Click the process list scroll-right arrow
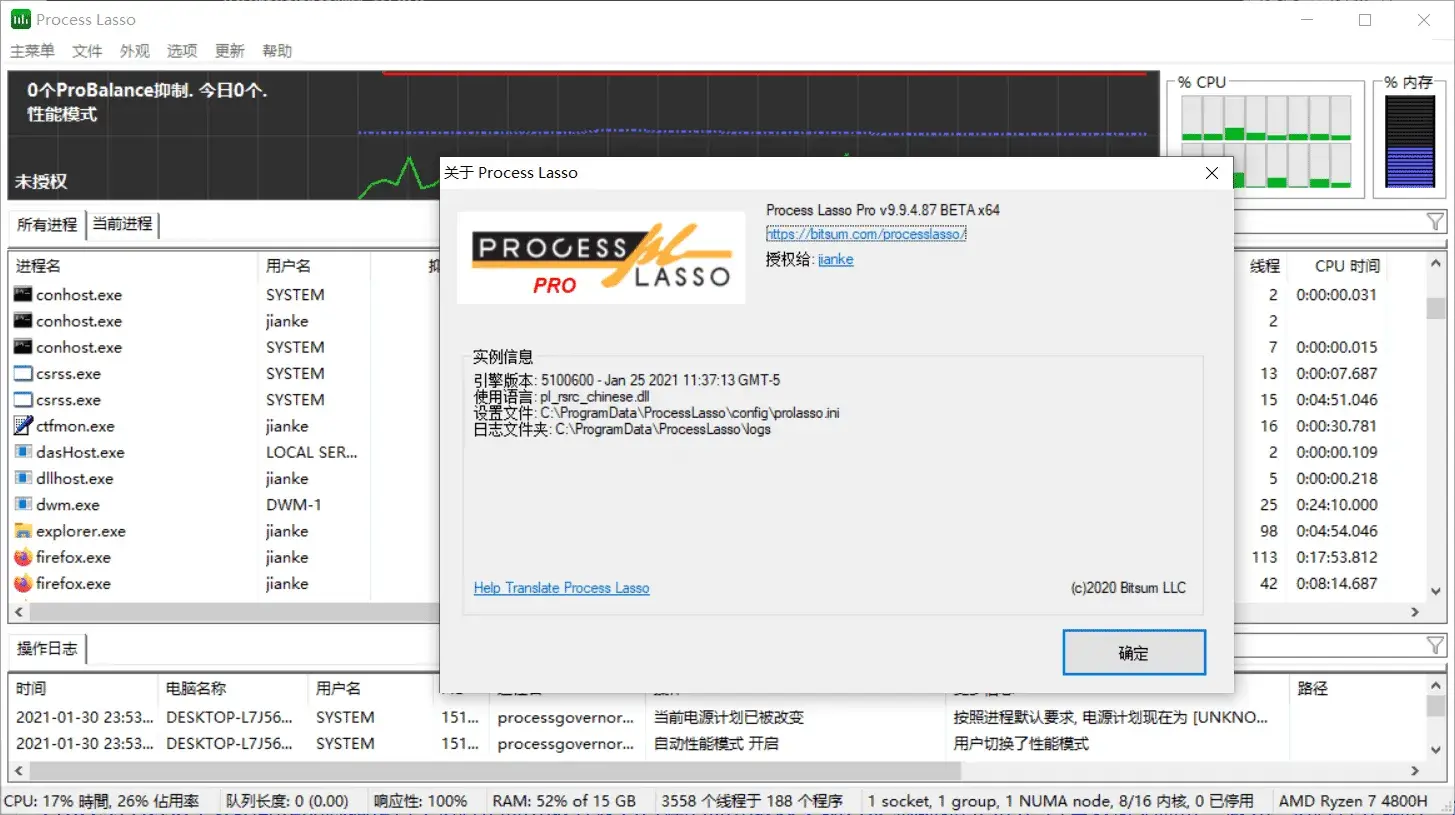This screenshot has width=1455, height=815. pyautogui.click(x=1415, y=612)
